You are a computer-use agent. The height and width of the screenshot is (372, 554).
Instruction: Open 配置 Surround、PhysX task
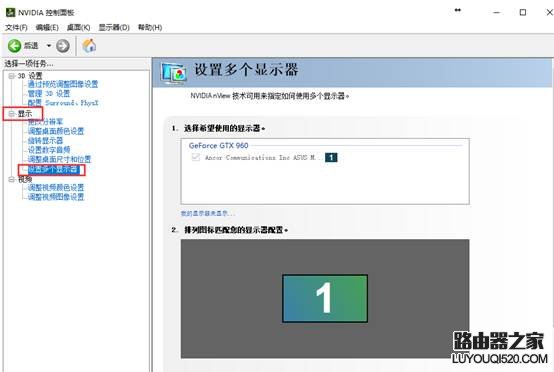tap(63, 103)
